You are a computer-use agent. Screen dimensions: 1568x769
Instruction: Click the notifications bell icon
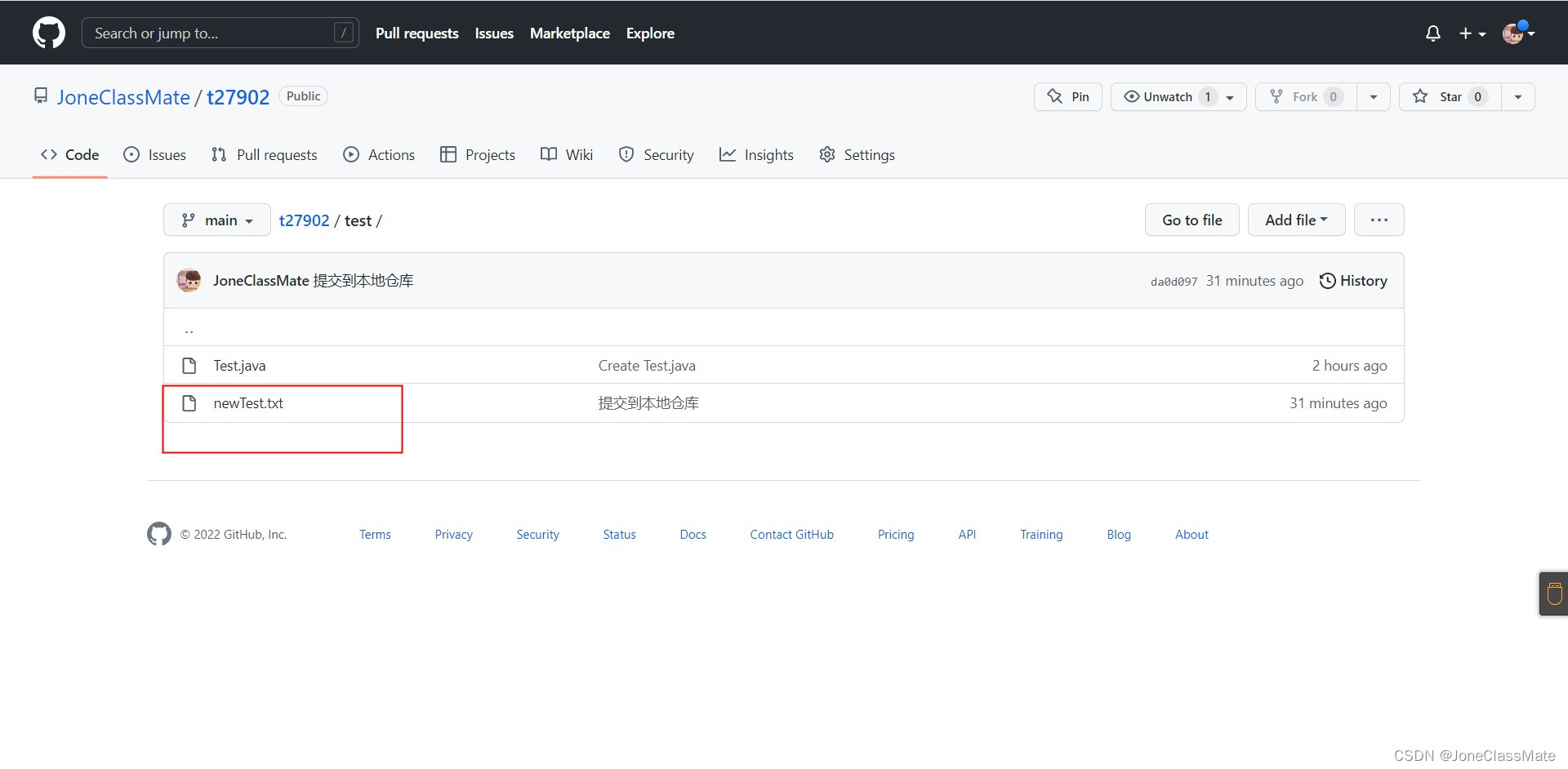pyautogui.click(x=1432, y=33)
